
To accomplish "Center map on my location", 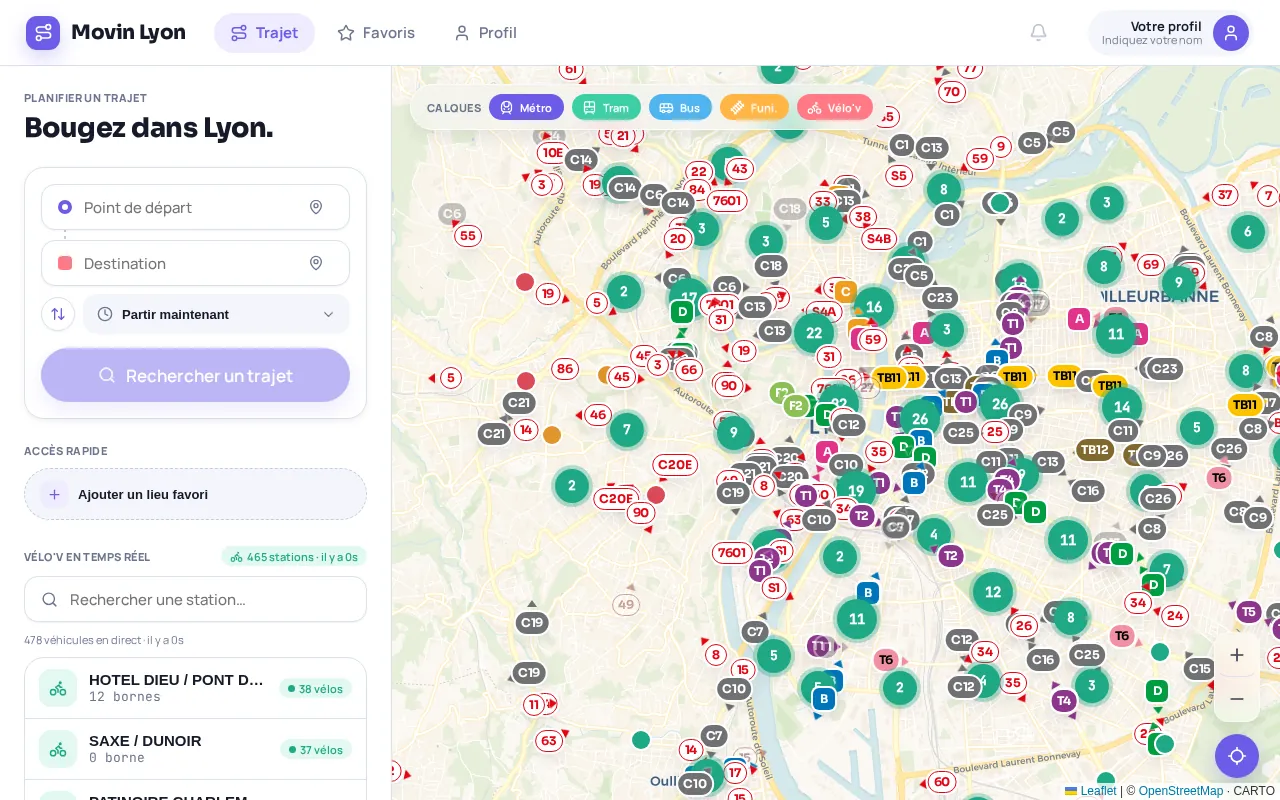I will 1237,756.
